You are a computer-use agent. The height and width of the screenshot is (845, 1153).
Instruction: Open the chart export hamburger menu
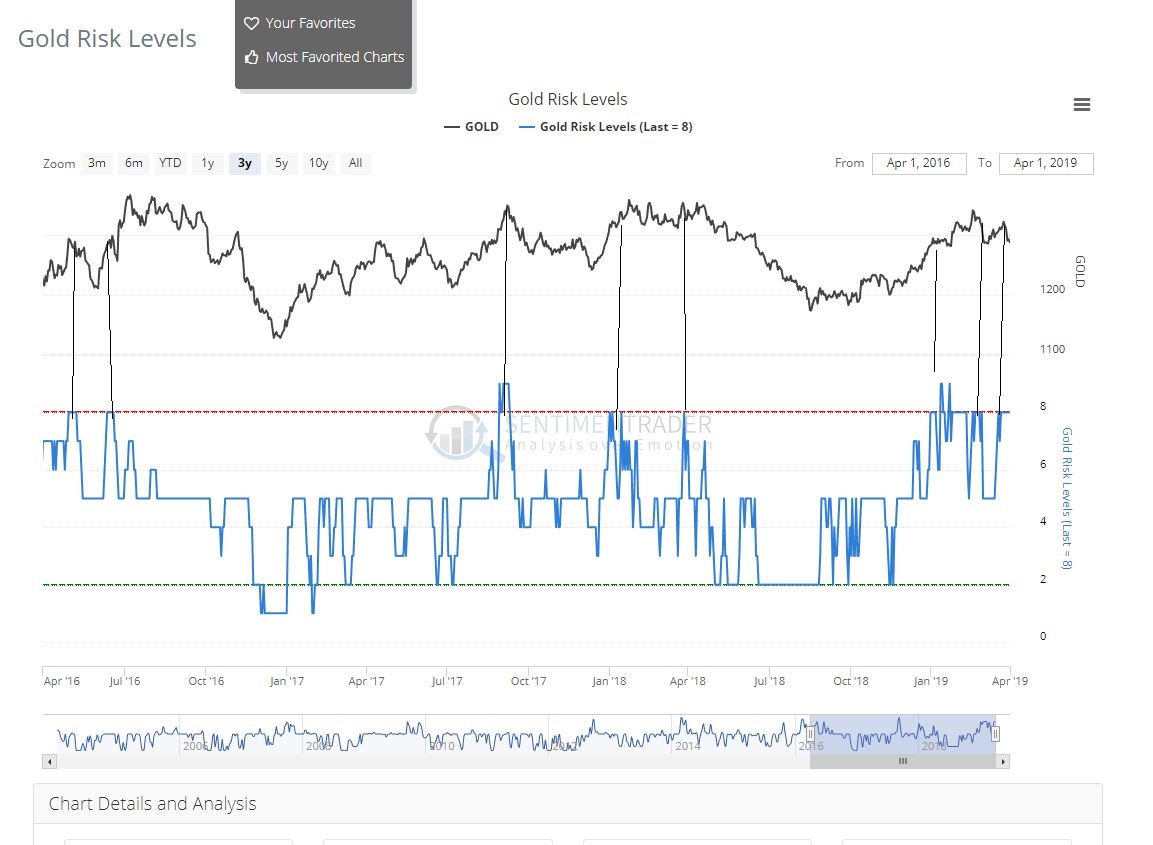pyautogui.click(x=1081, y=104)
